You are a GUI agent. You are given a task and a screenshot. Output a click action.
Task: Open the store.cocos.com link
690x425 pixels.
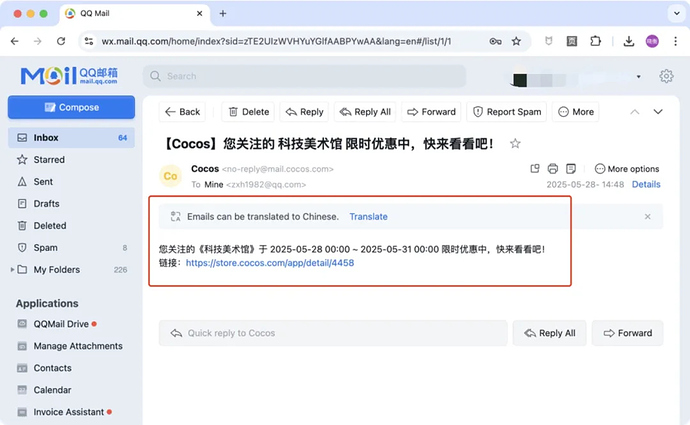[x=270, y=263]
